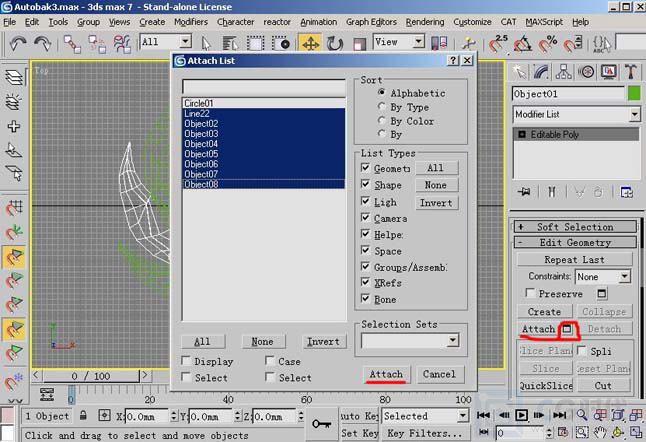Image resolution: width=646 pixels, height=442 pixels.
Task: Click the QuickSlice button
Action: tap(546, 386)
